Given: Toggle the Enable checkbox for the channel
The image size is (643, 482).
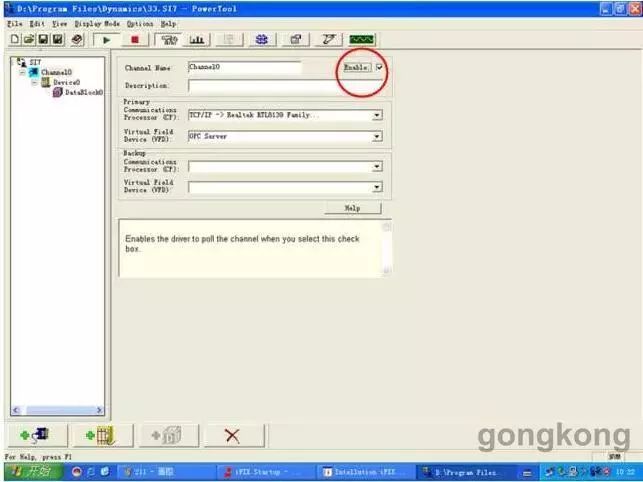Looking at the screenshot, I should pyautogui.click(x=379, y=67).
